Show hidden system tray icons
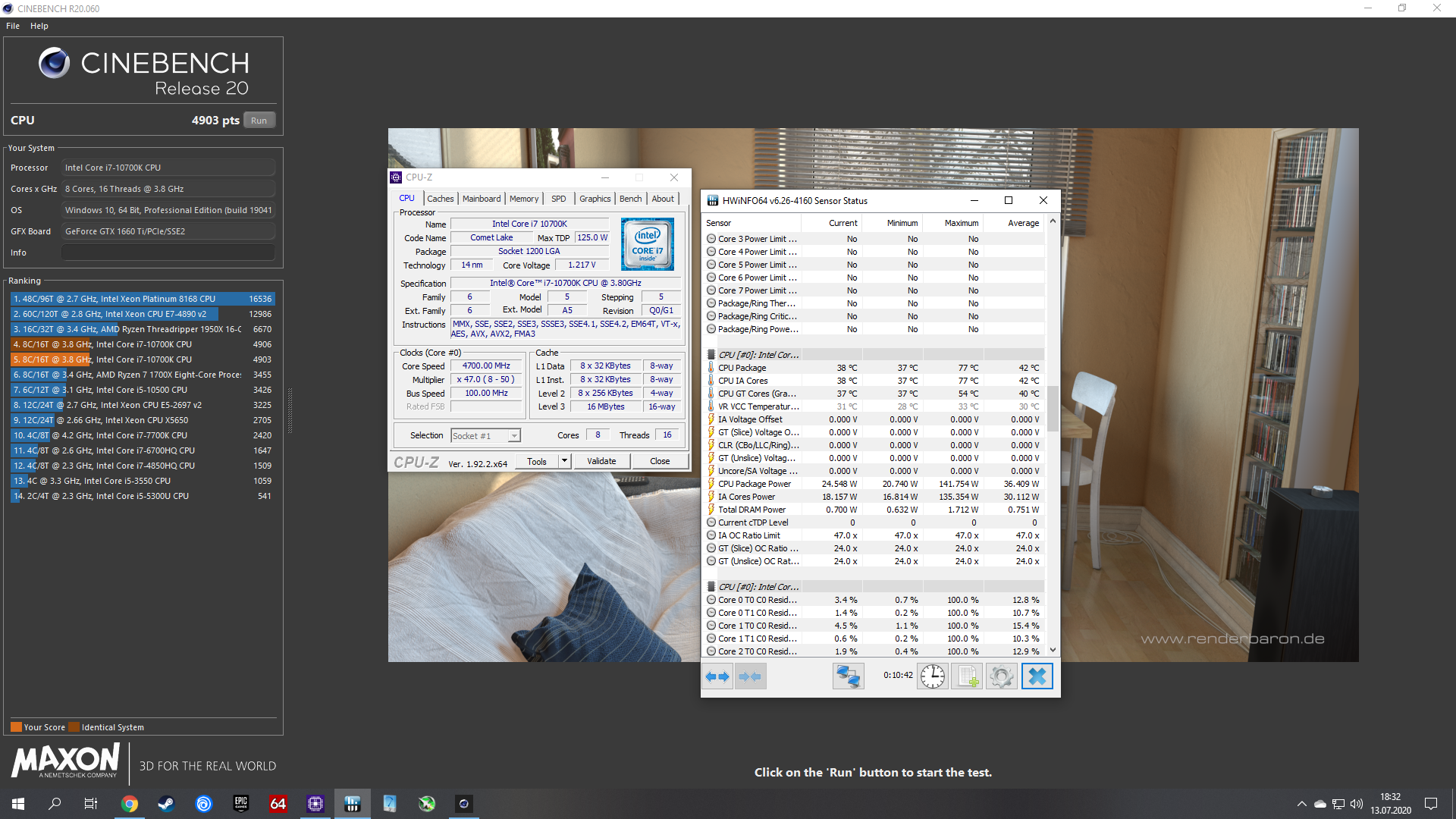This screenshot has height=819, width=1456. [x=1302, y=804]
